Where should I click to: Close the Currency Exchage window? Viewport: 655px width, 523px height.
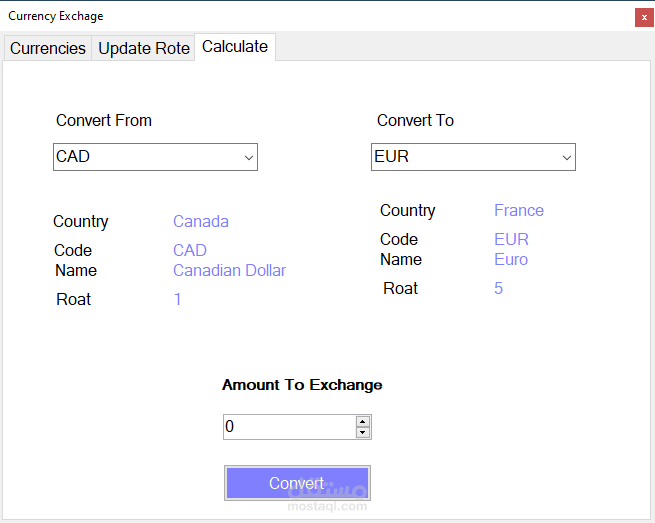[643, 17]
